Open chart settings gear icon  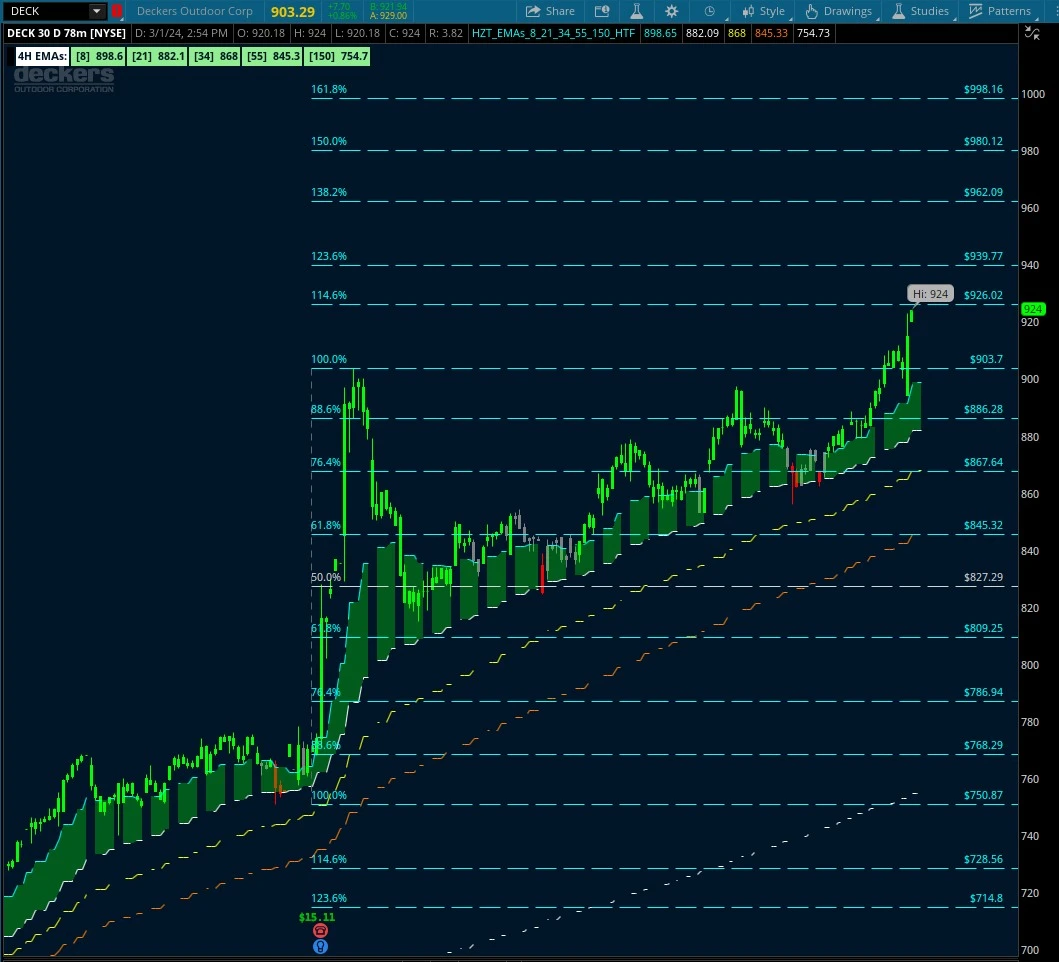click(671, 11)
